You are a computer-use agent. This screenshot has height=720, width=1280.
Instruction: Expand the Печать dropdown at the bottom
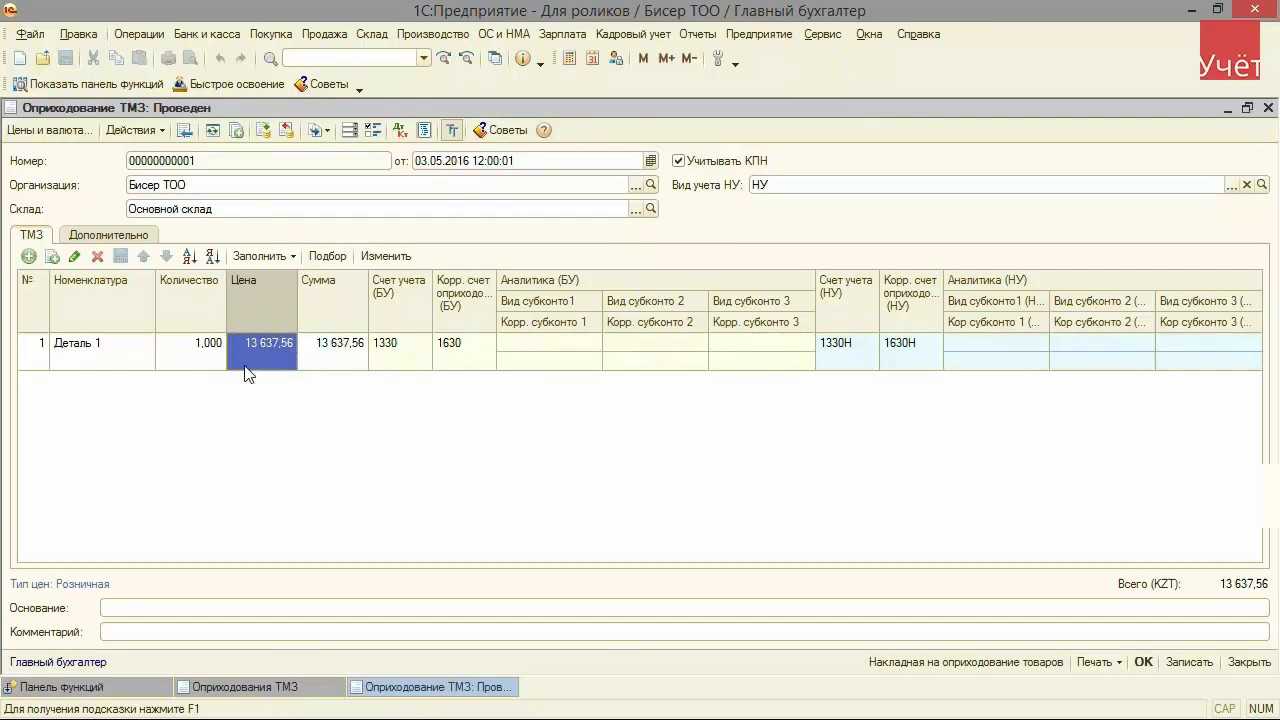click(1099, 662)
